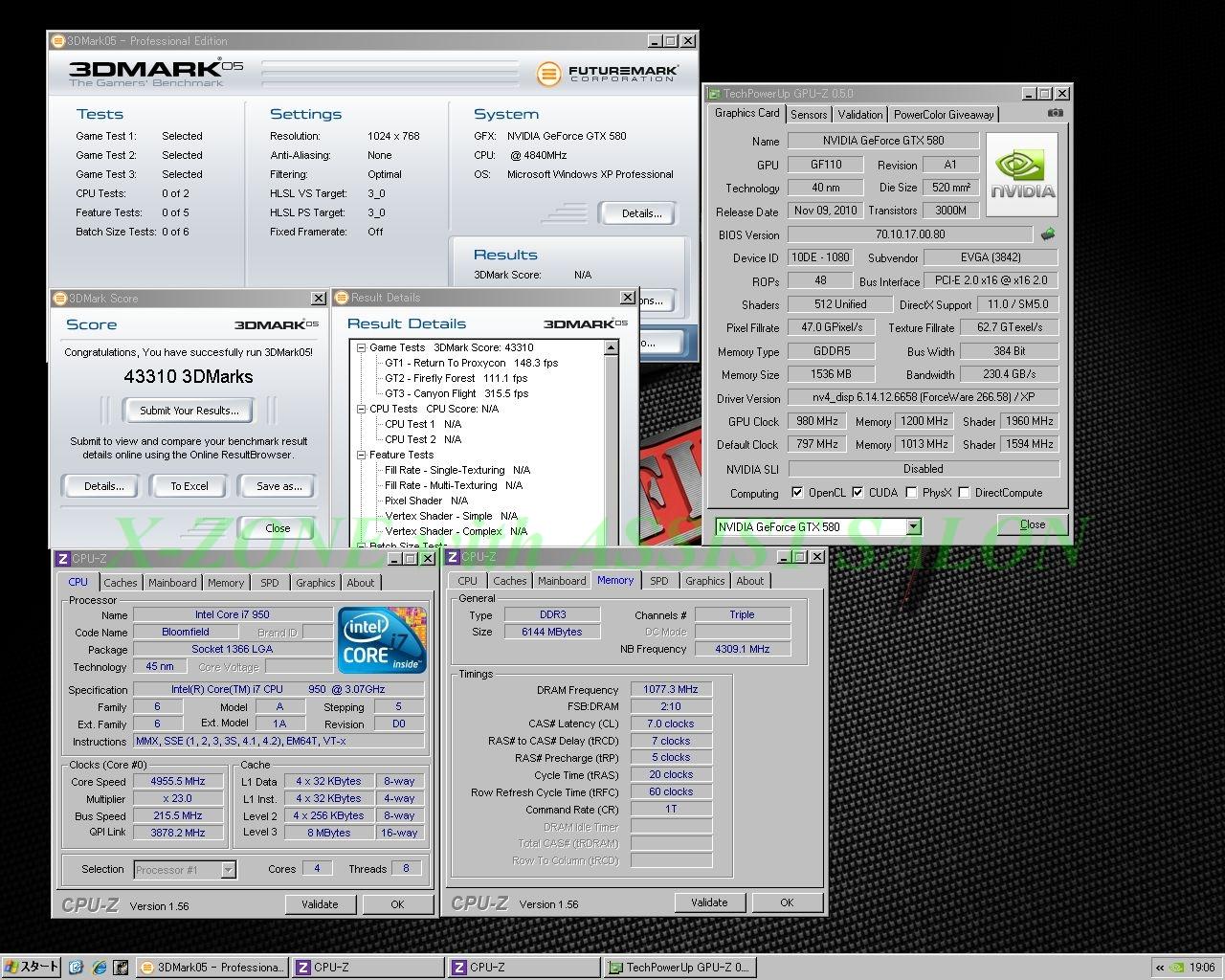Click the Core Speed value 4955.5 MHz
The width and height of the screenshot is (1225, 980).
pyautogui.click(x=178, y=782)
